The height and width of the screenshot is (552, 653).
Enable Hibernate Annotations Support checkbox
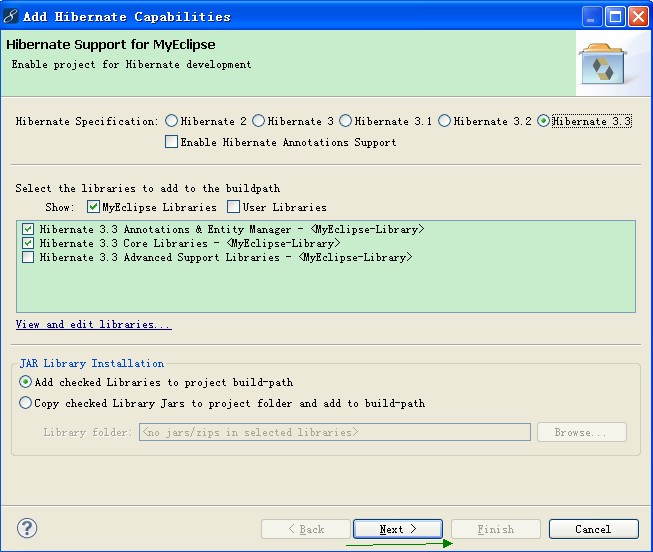(x=171, y=142)
